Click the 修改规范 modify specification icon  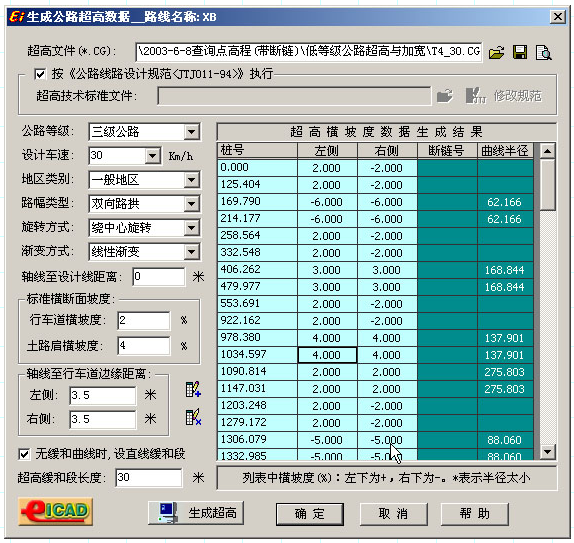[x=476, y=96]
